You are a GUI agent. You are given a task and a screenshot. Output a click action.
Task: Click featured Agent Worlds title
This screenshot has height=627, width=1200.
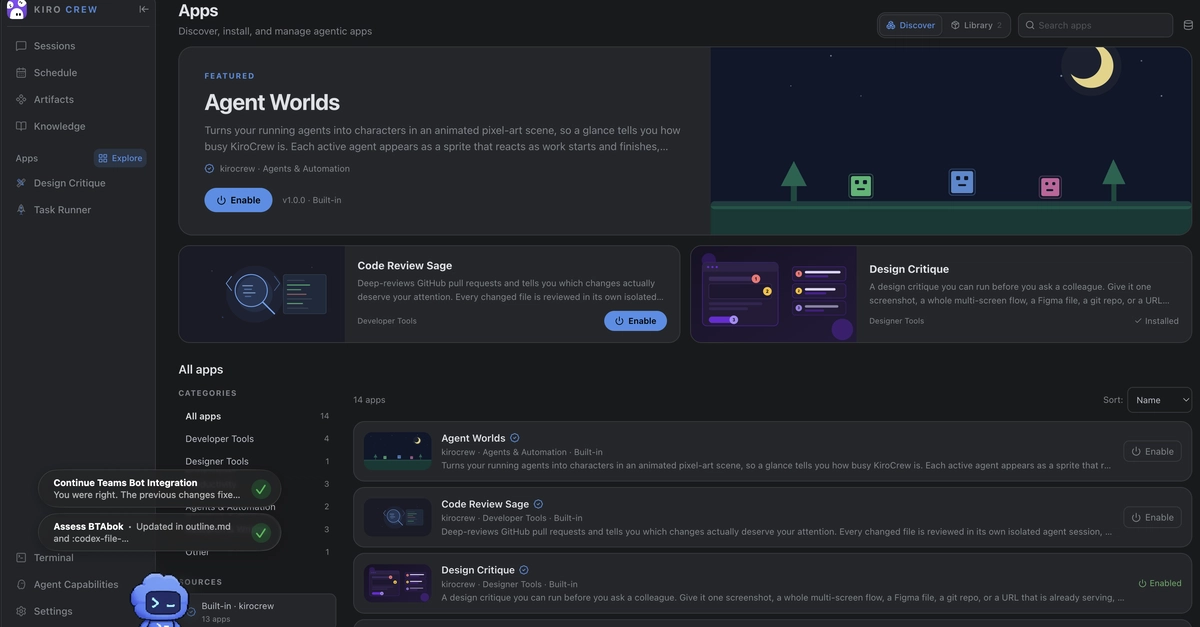(272, 102)
